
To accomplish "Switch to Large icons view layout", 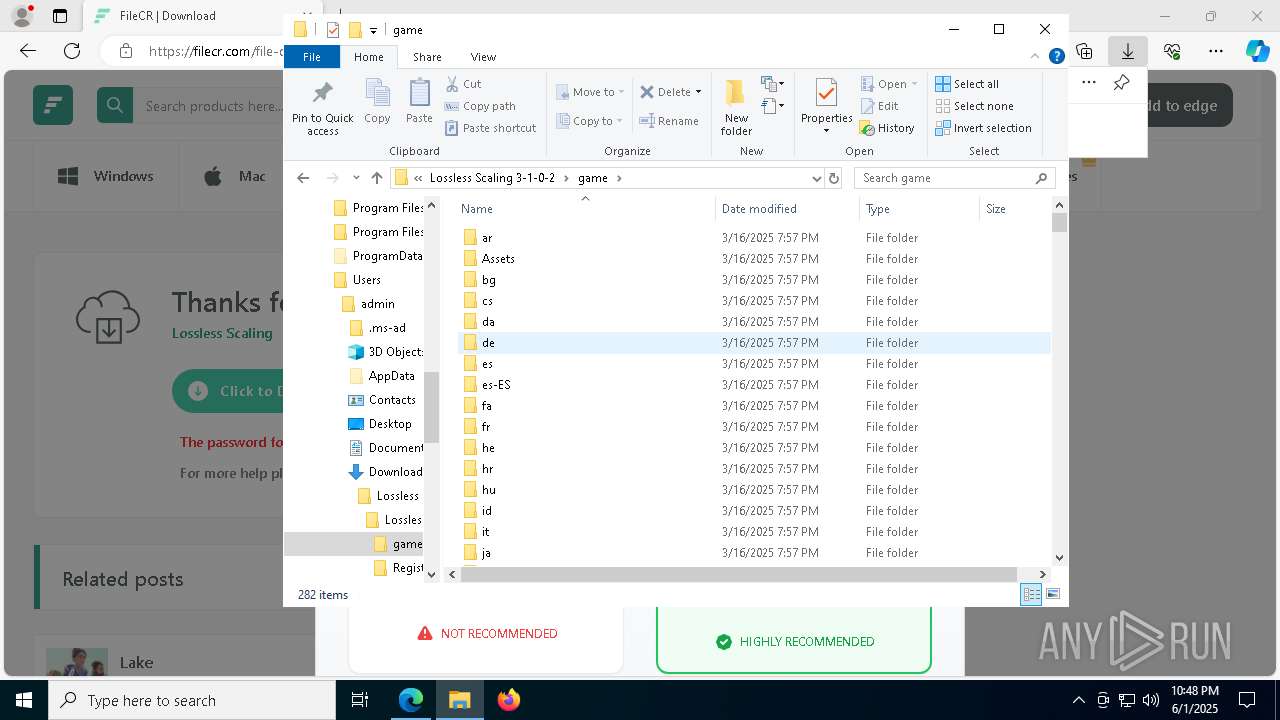I will 1053,595.
